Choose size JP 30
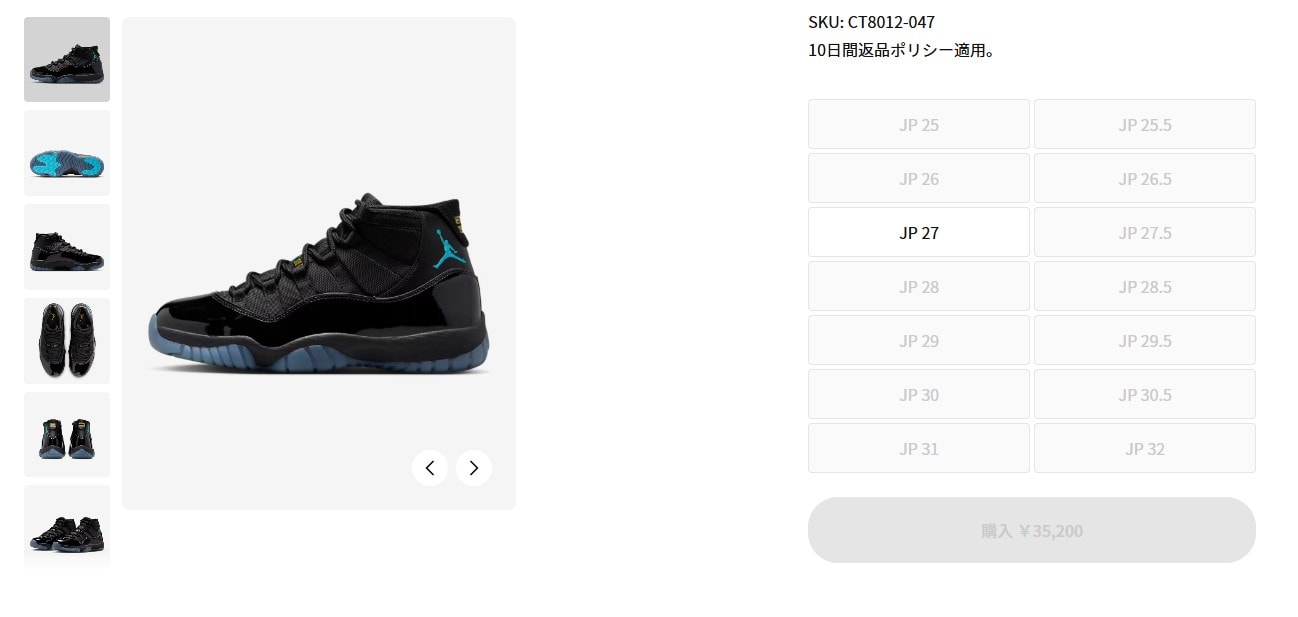The image size is (1298, 617). pyautogui.click(x=919, y=395)
